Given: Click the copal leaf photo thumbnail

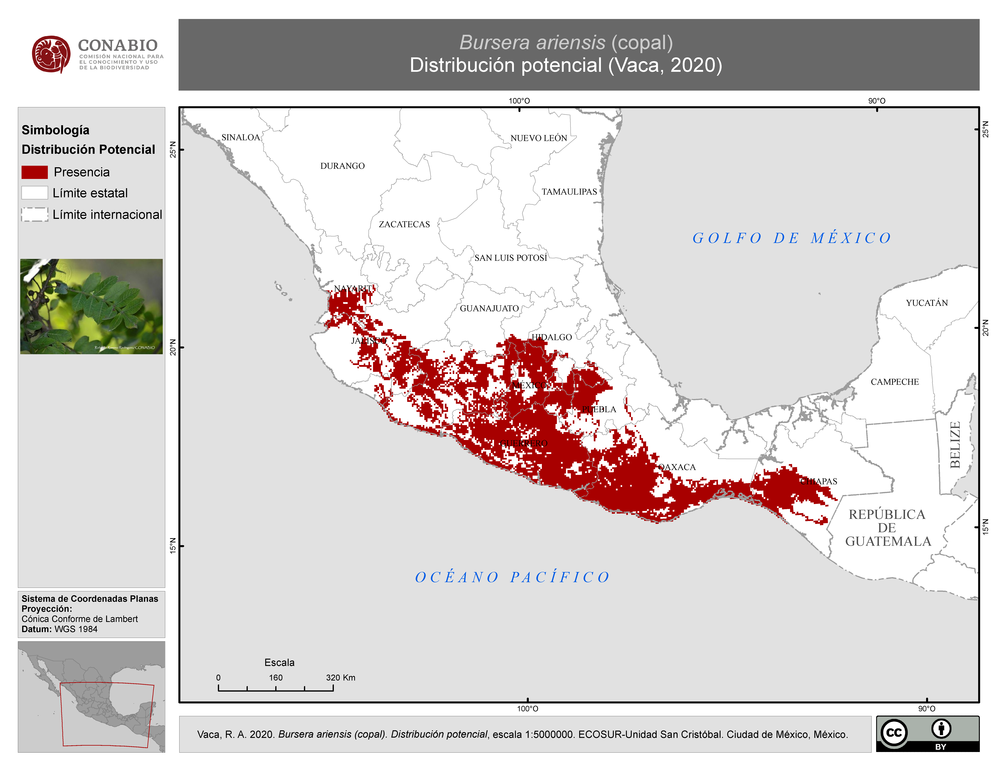Looking at the screenshot, I should (x=91, y=306).
